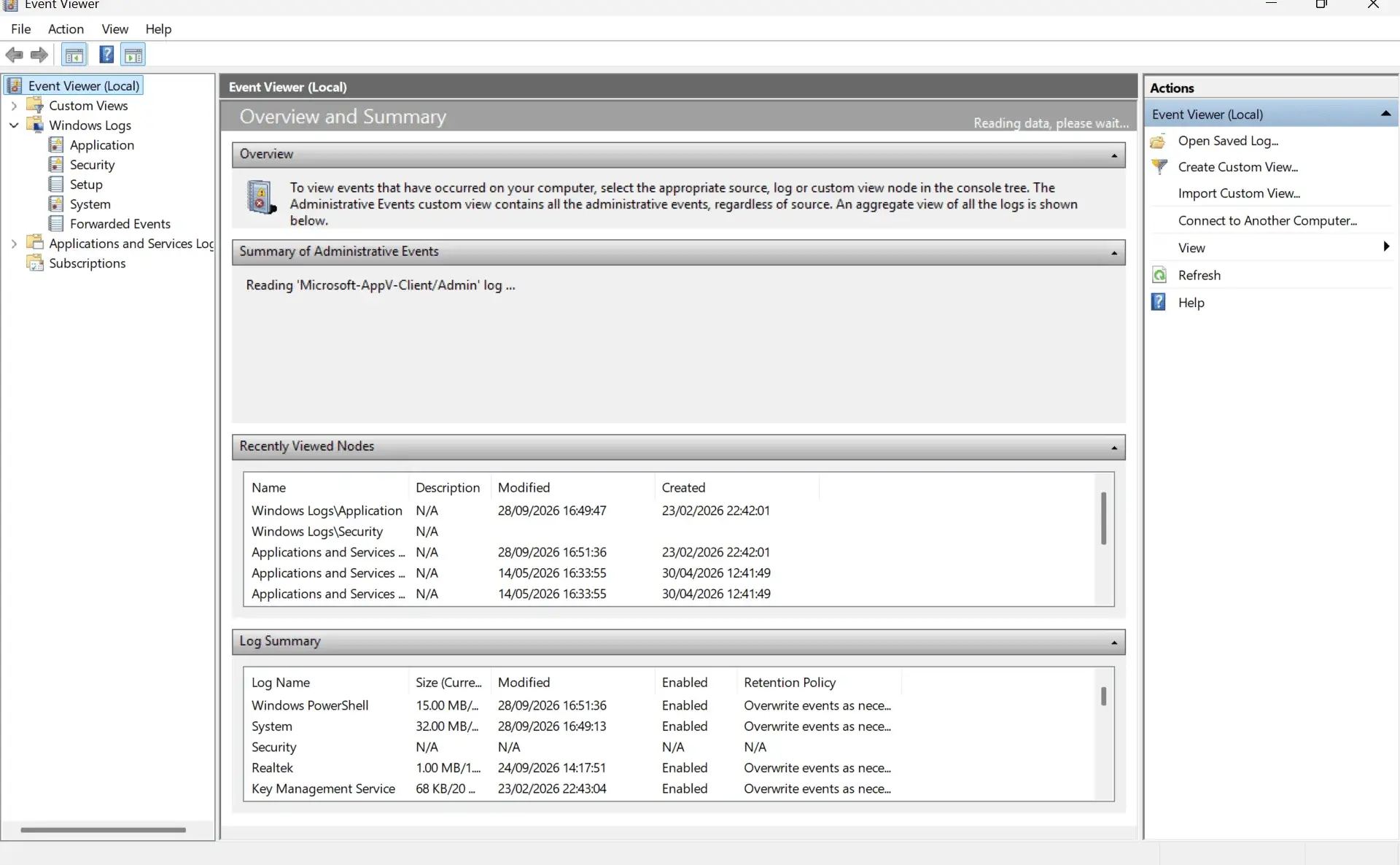Click the green Refresh icon in Actions
Viewport: 1400px width, 865px height.
1159,275
